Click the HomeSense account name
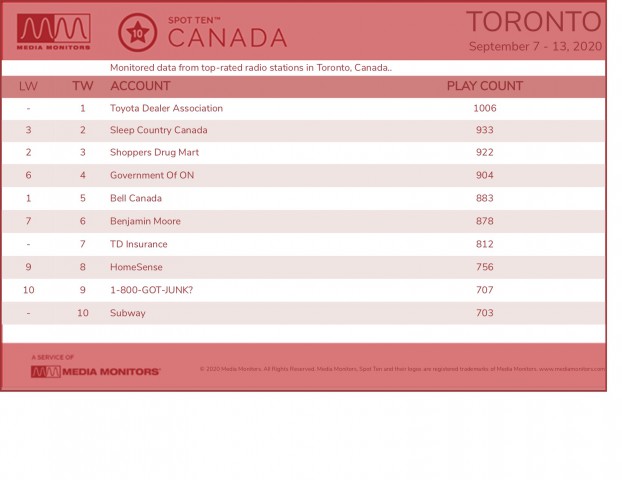The height and width of the screenshot is (480, 622). click(136, 267)
